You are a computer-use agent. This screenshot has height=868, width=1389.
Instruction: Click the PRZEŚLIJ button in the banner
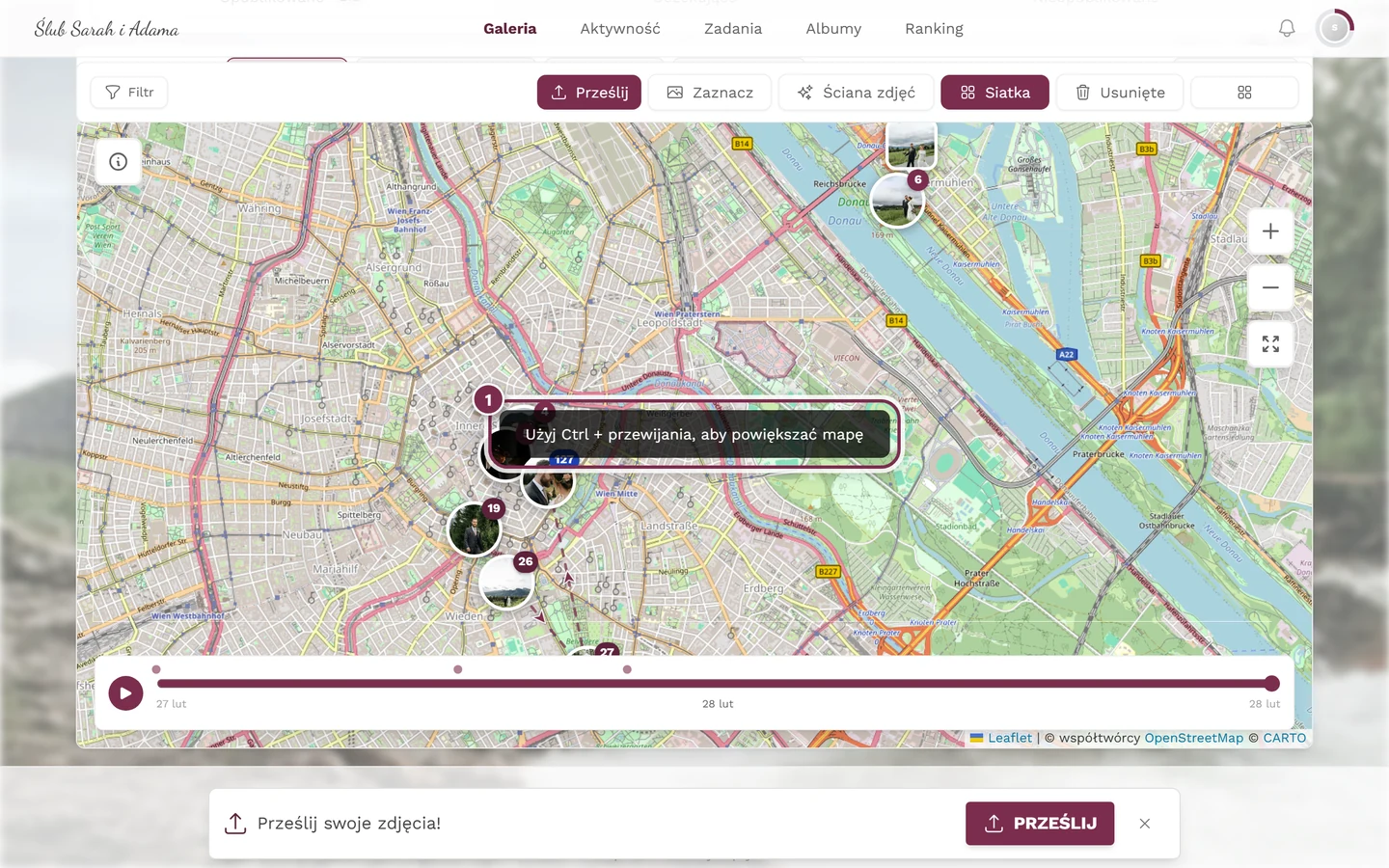tap(1040, 824)
